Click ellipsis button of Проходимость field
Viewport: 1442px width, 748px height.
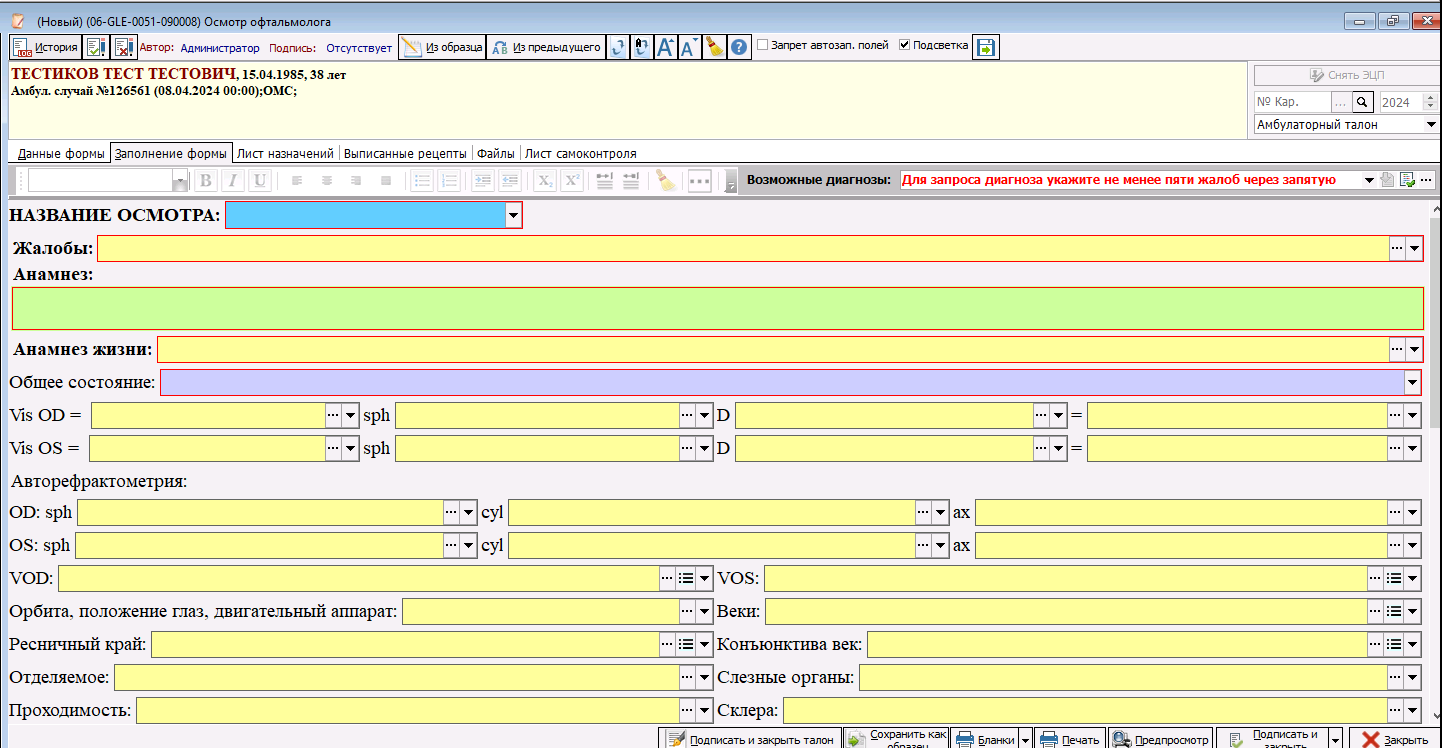tap(688, 711)
